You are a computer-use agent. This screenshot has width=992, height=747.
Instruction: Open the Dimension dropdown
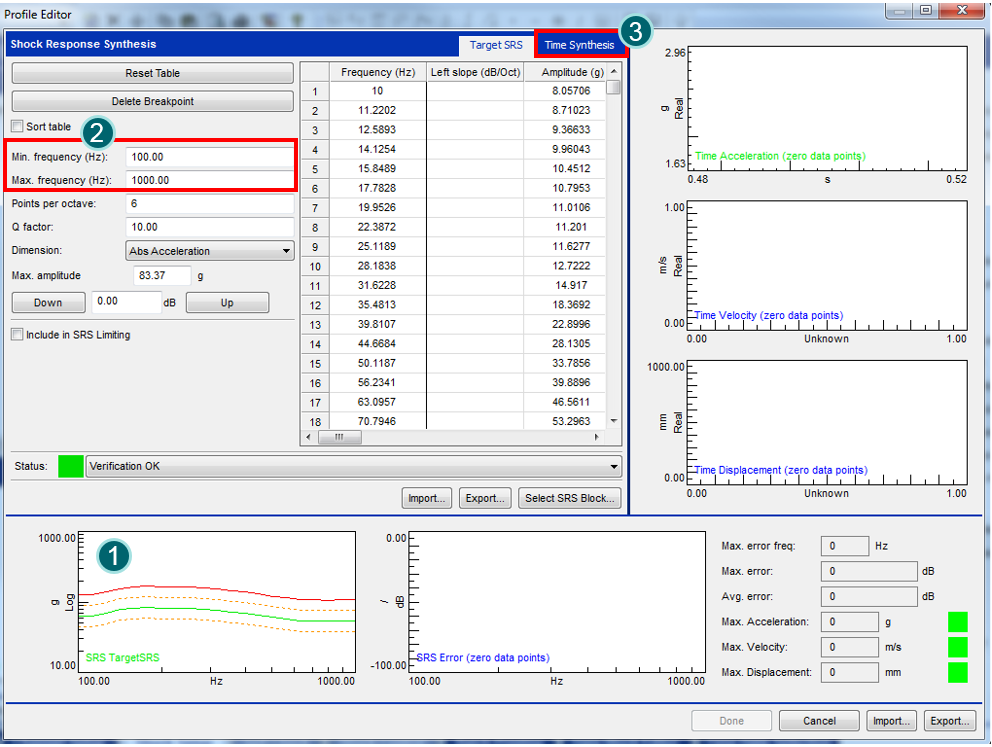210,251
